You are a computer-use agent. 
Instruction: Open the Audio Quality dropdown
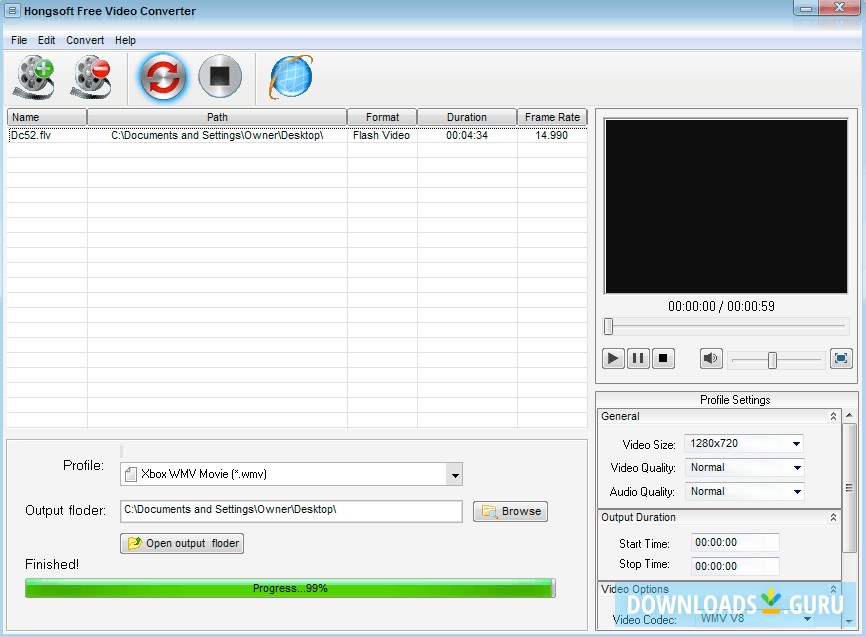[x=796, y=492]
